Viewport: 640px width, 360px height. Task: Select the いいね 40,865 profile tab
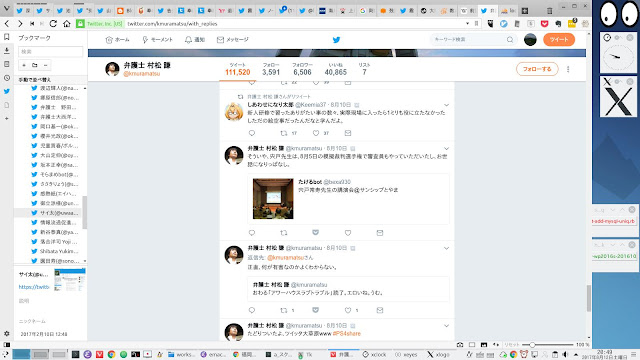tap(336, 69)
